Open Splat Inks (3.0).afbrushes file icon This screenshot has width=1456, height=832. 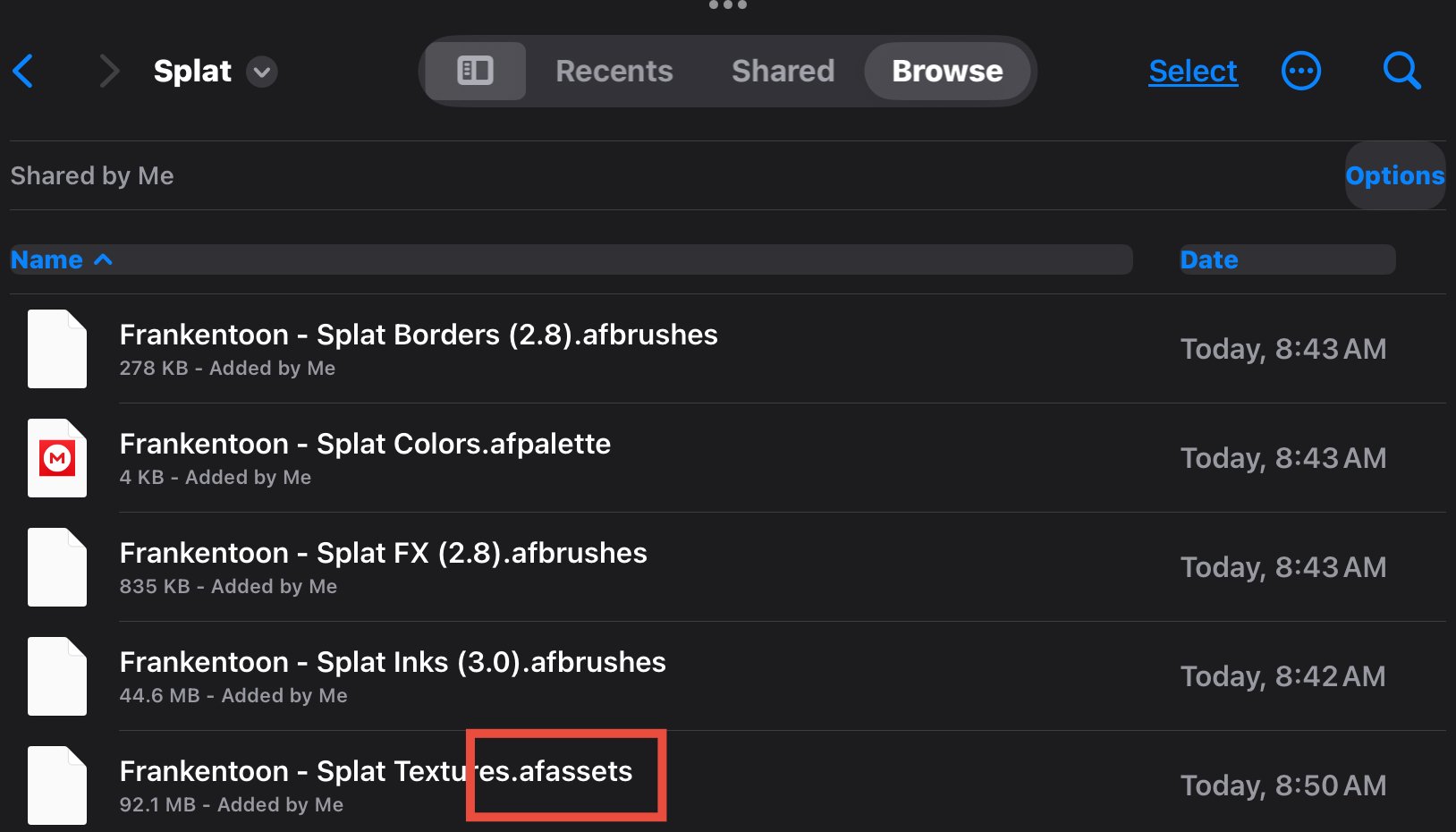tap(57, 676)
